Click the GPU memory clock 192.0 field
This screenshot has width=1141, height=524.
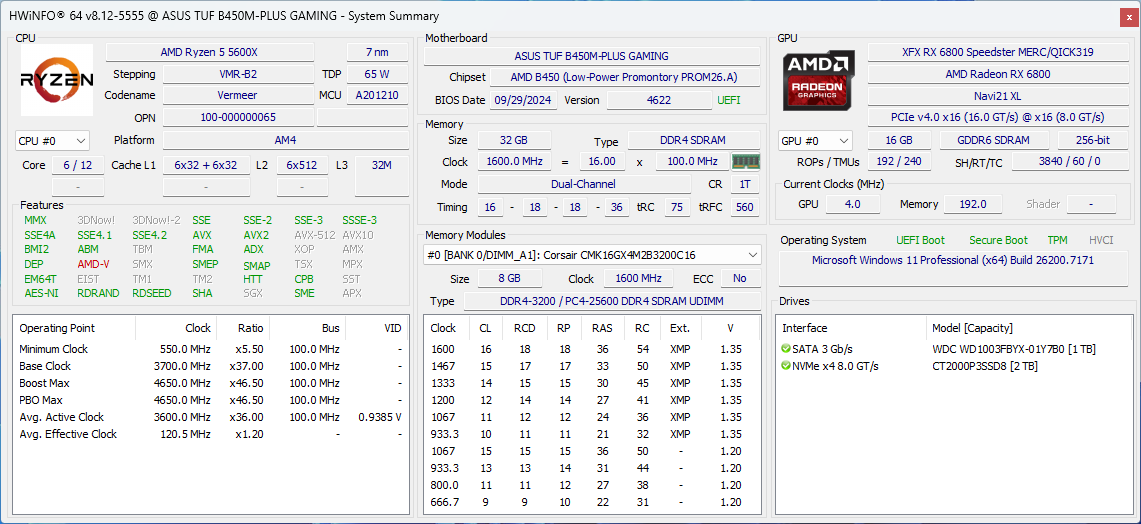point(973,205)
